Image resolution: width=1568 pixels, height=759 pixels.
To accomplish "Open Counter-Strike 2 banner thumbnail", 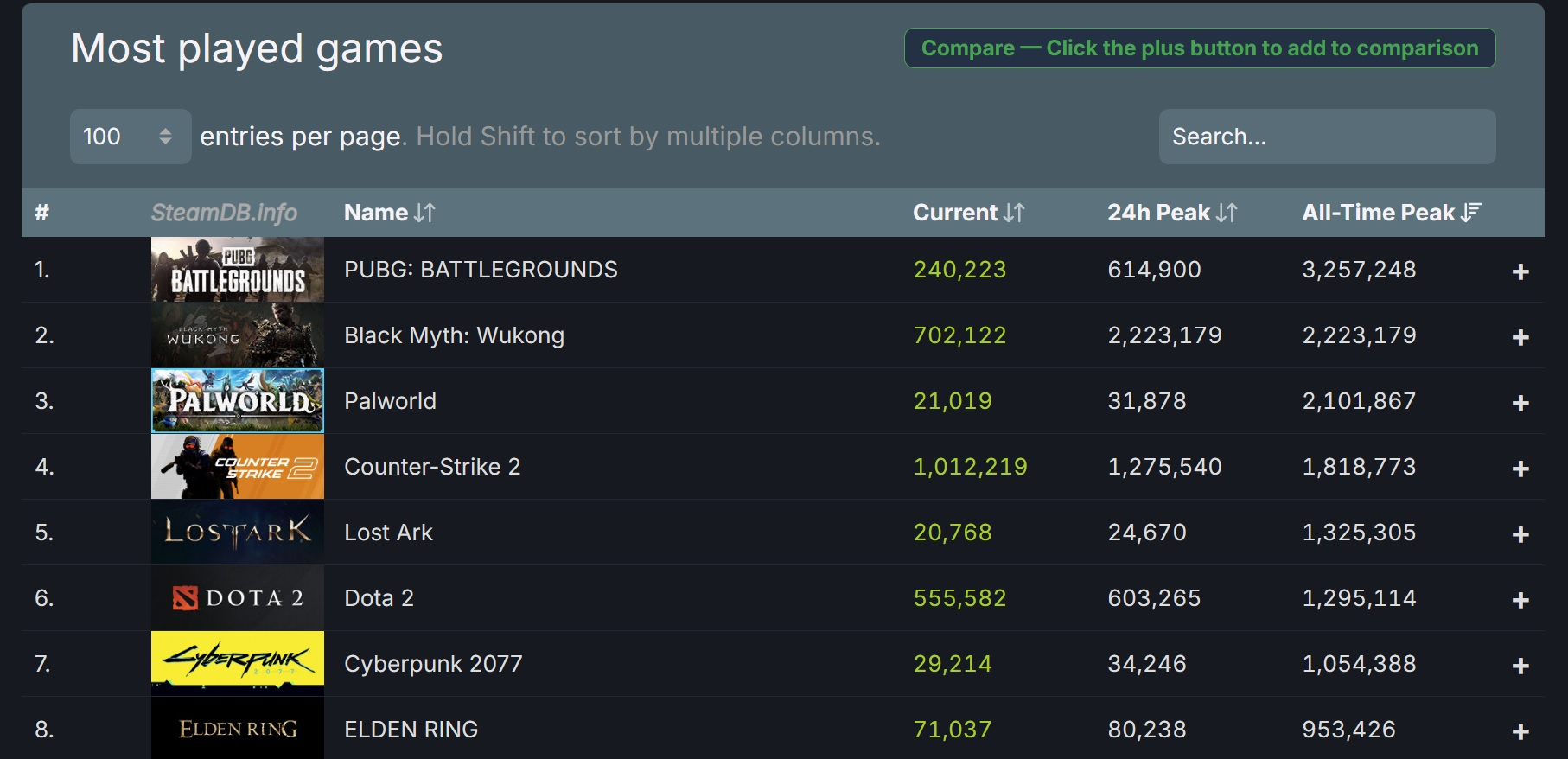I will (x=238, y=466).
